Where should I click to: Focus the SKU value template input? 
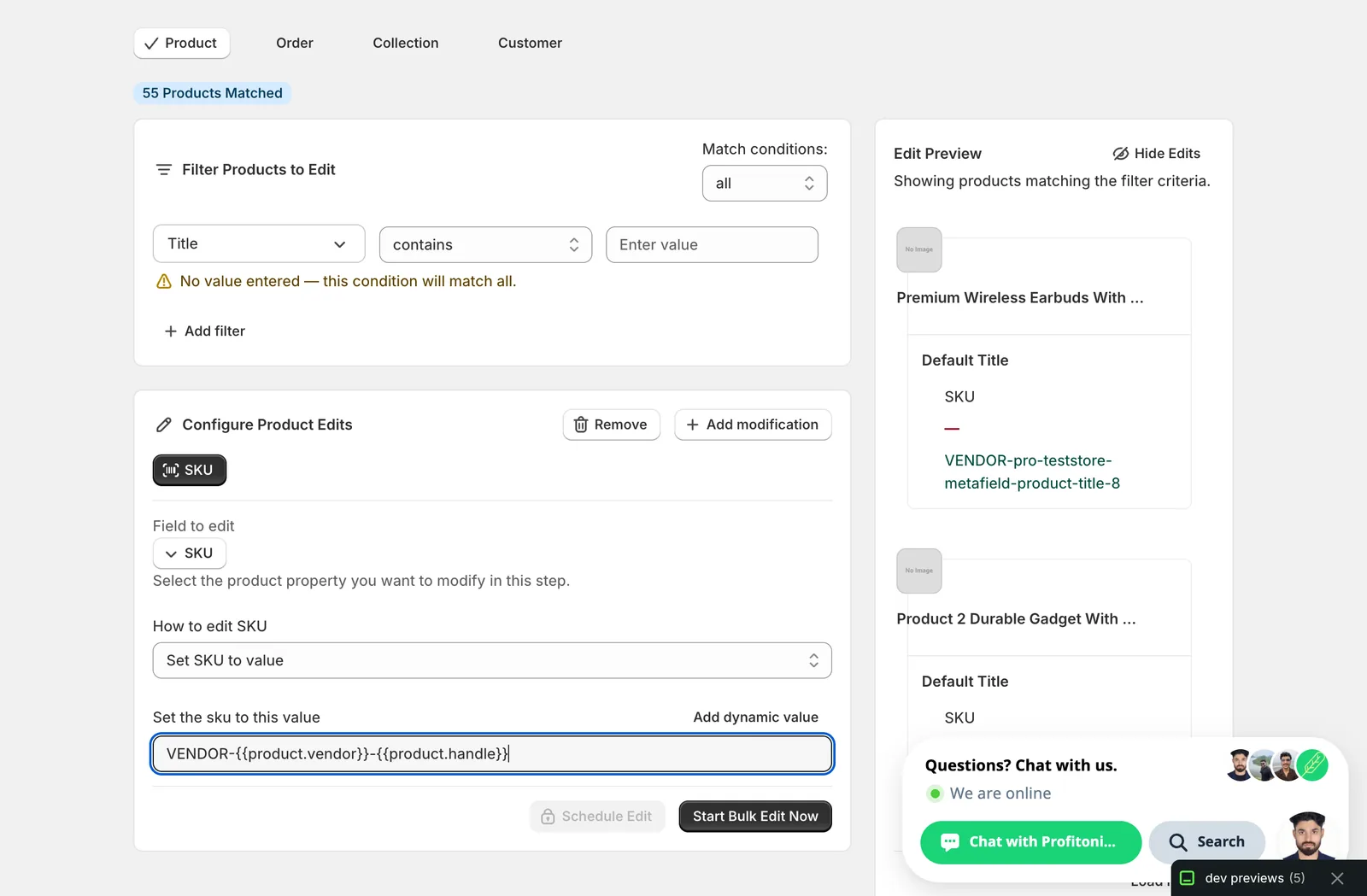tap(492, 754)
